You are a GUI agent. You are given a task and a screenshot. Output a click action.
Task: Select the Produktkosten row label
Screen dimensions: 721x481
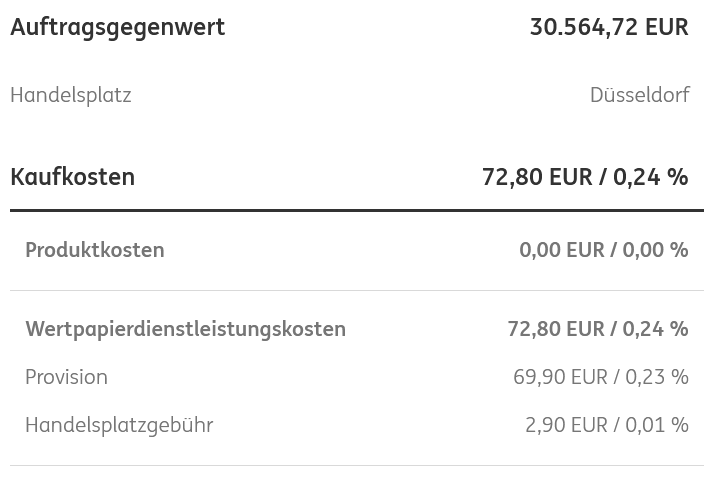coord(94,250)
